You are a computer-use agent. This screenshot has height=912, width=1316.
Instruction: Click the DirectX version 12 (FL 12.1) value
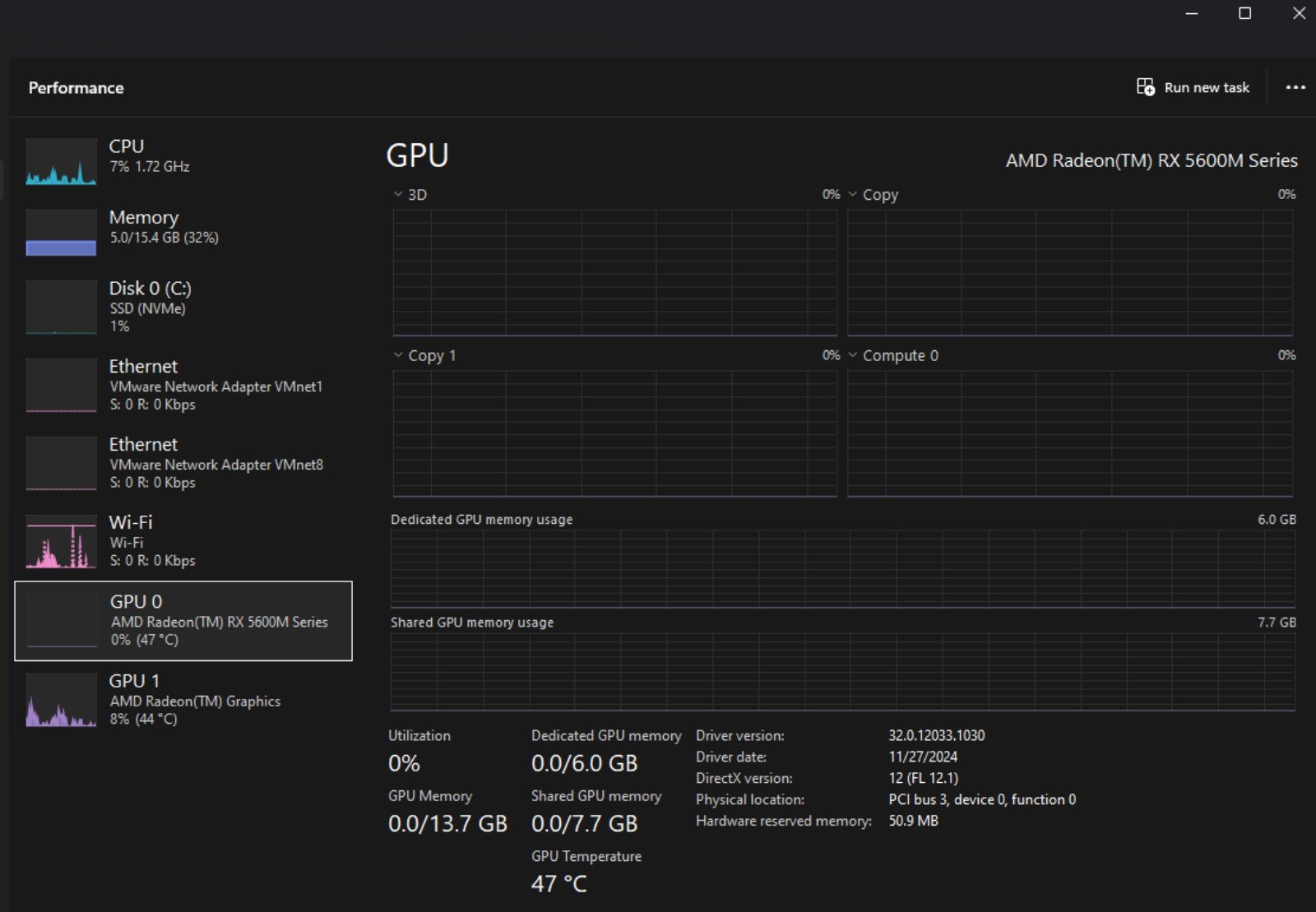[x=923, y=778]
